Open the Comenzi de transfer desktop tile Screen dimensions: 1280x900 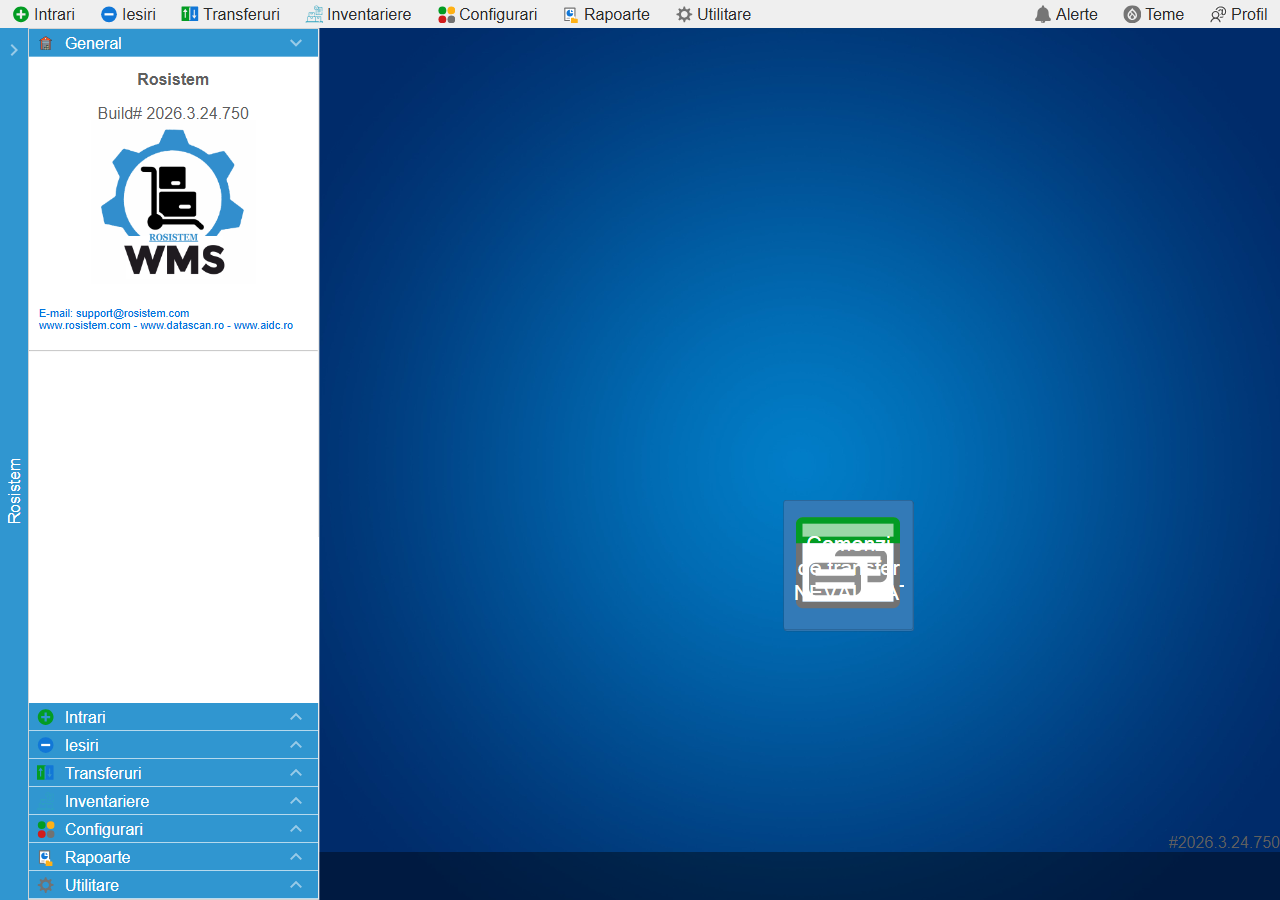tap(848, 565)
